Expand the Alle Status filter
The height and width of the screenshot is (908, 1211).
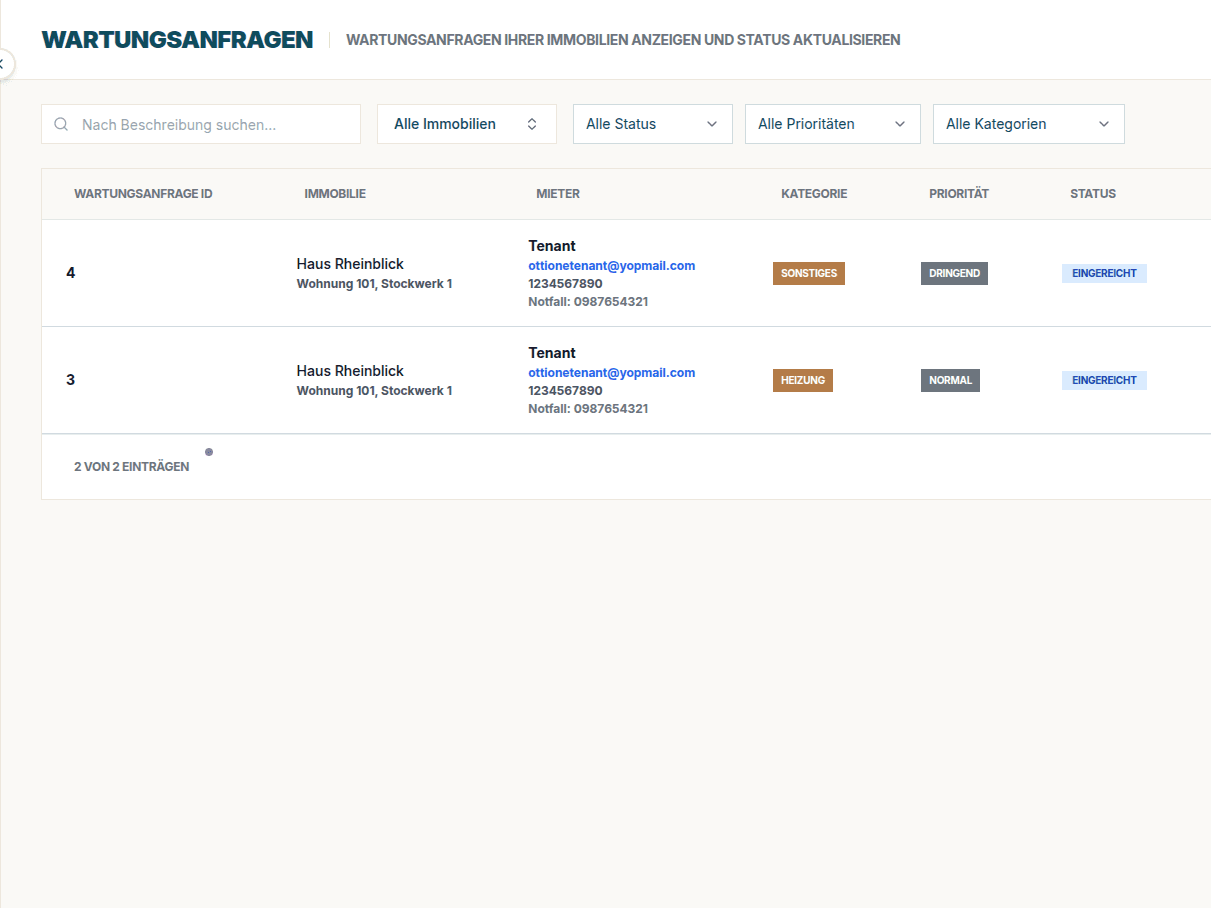point(652,124)
